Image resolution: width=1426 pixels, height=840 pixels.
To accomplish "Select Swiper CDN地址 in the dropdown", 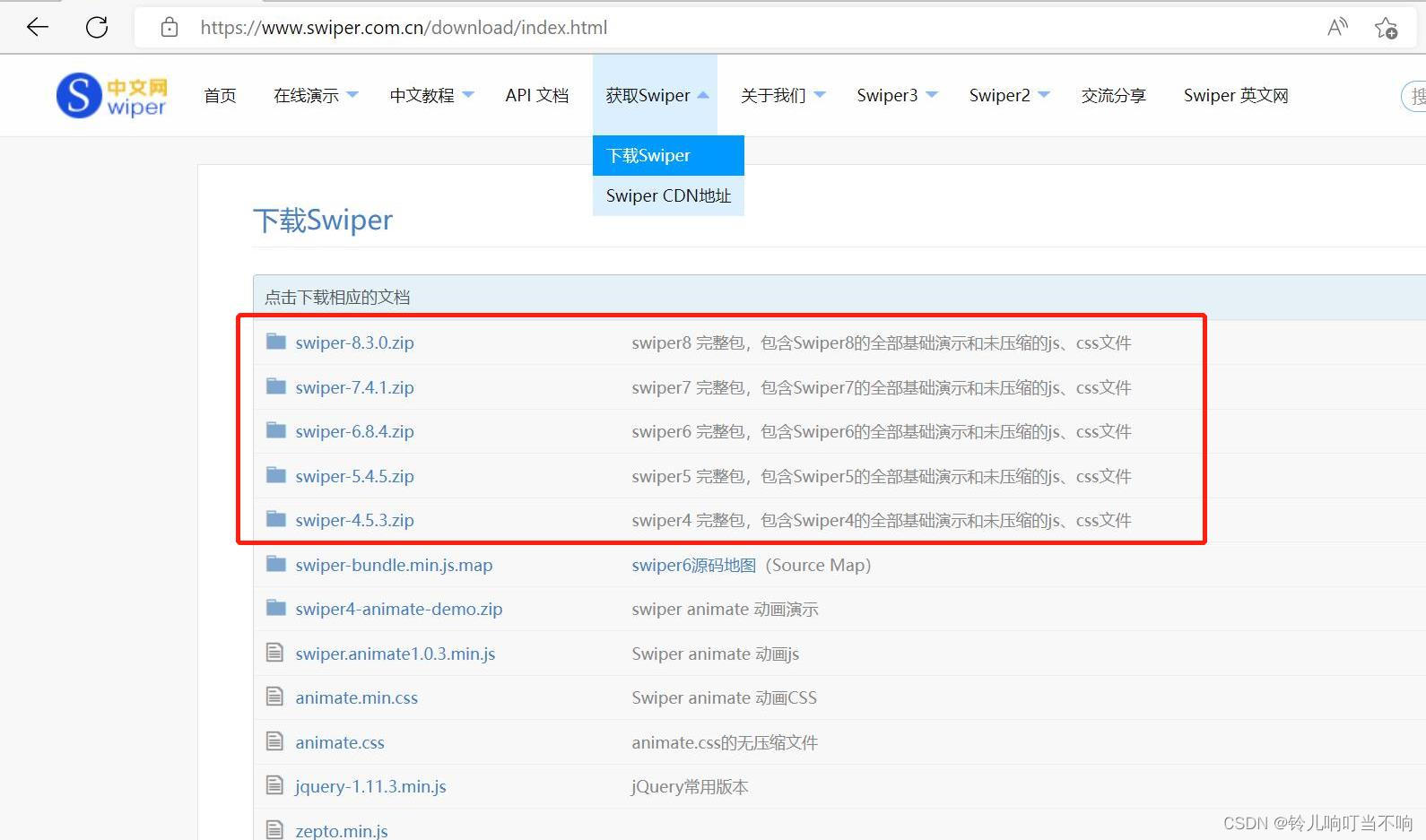I will point(668,195).
